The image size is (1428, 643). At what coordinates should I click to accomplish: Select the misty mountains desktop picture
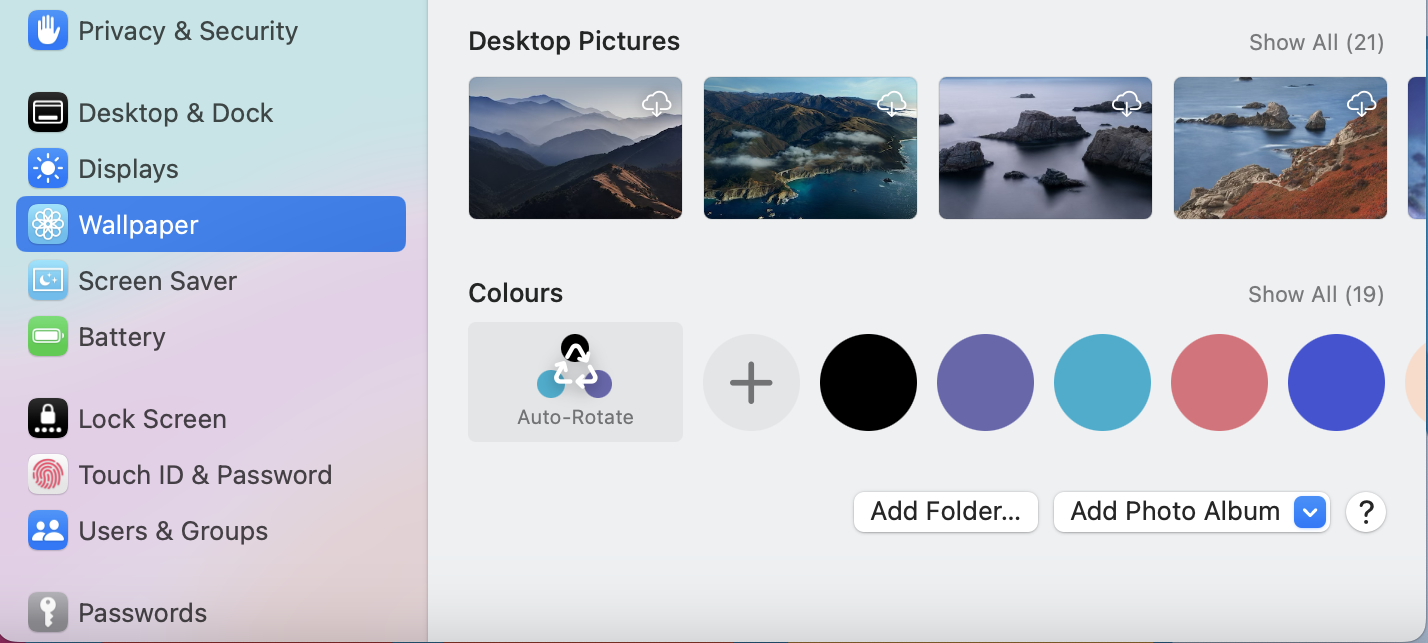(x=575, y=148)
